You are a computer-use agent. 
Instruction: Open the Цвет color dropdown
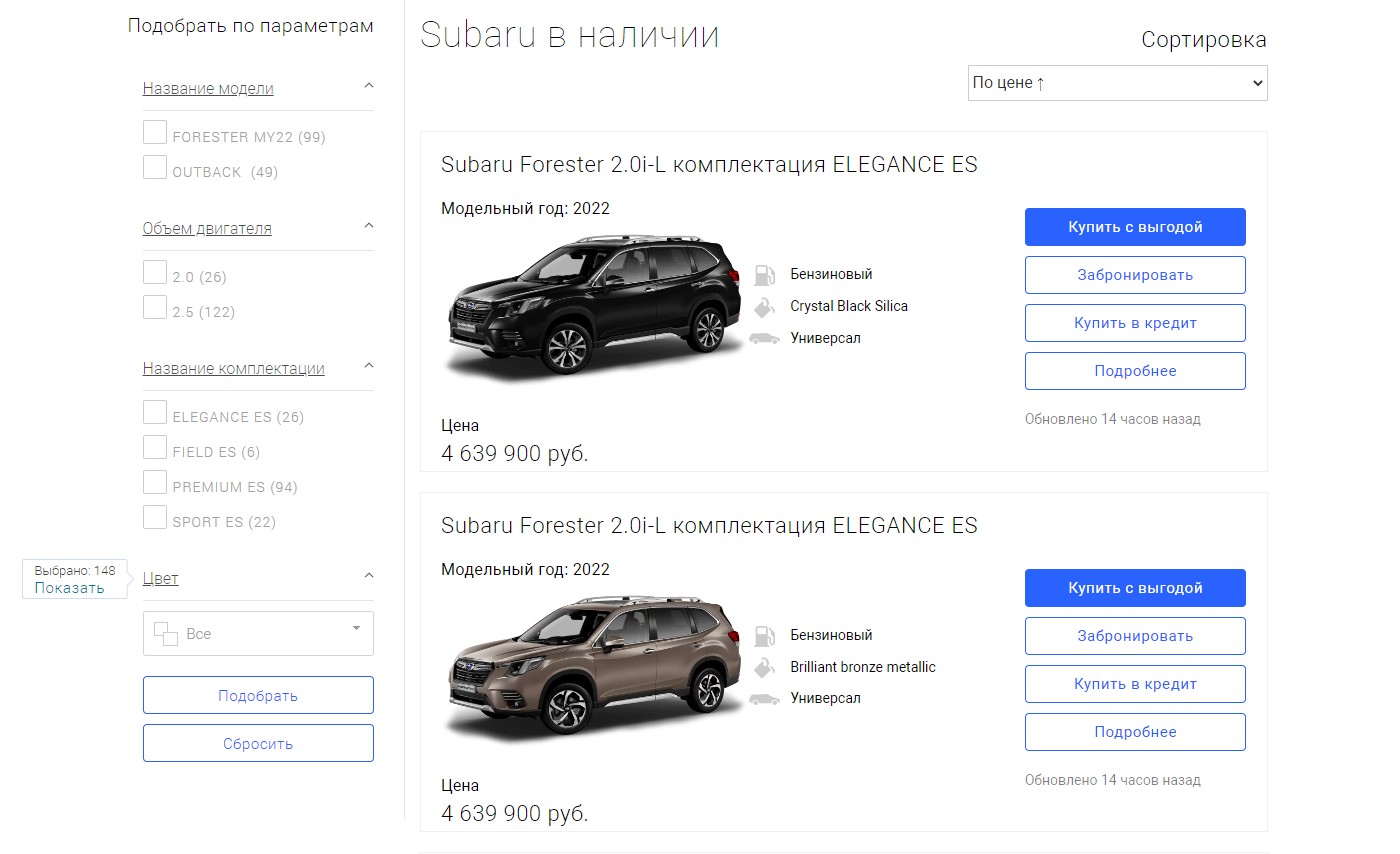(258, 634)
